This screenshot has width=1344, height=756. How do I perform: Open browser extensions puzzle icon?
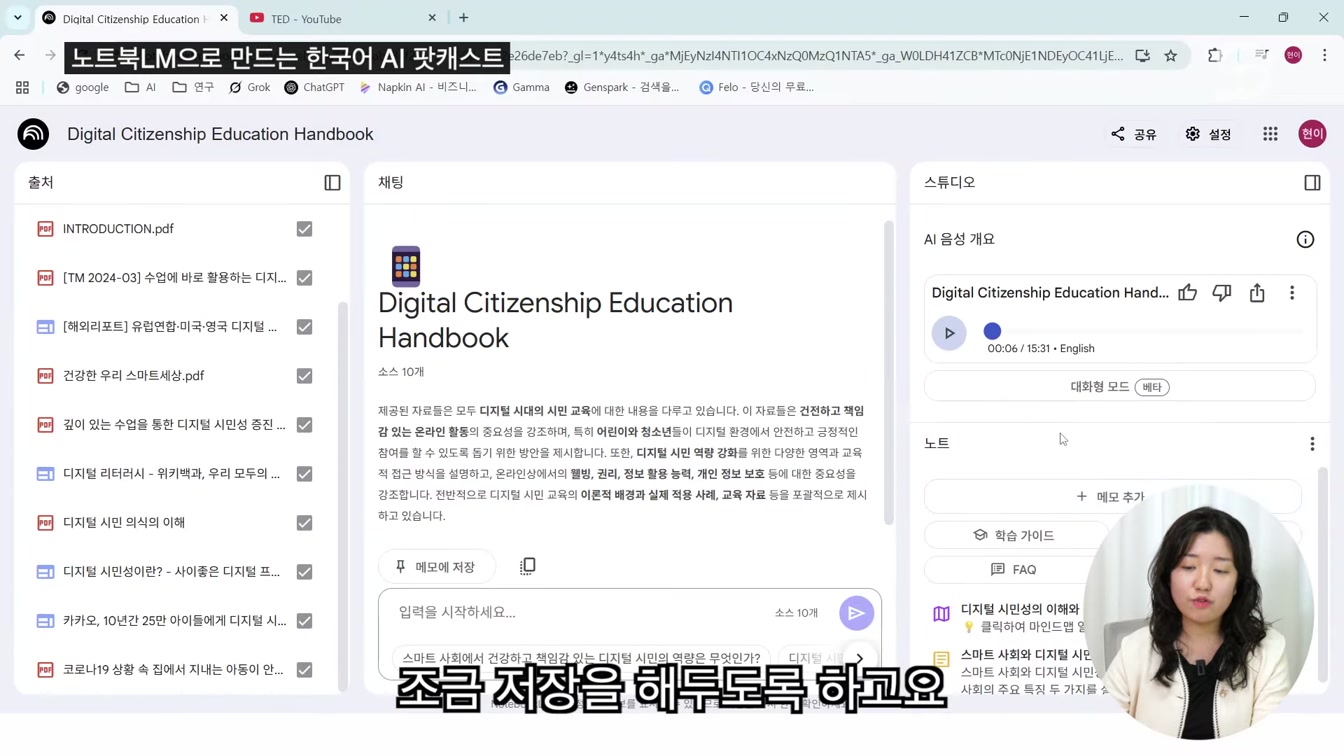[1215, 56]
